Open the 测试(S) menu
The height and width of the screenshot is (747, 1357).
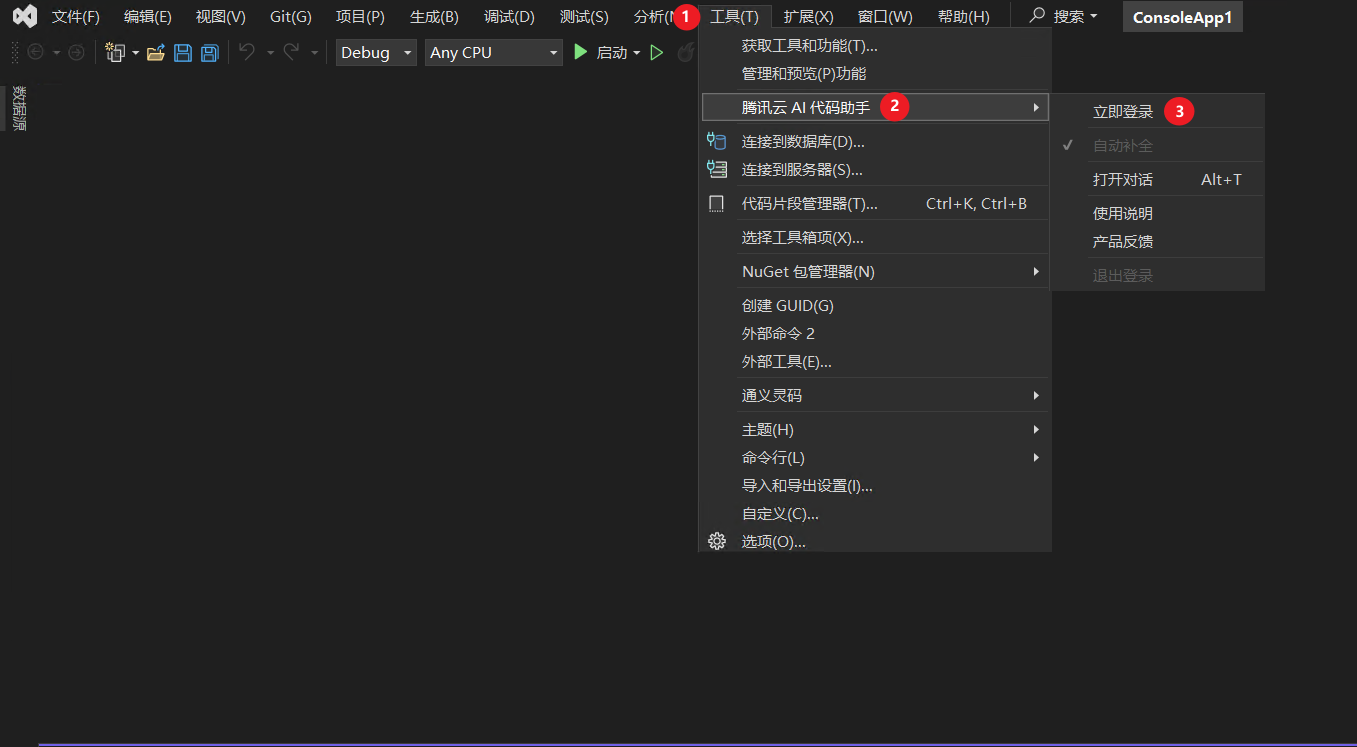[x=584, y=17]
